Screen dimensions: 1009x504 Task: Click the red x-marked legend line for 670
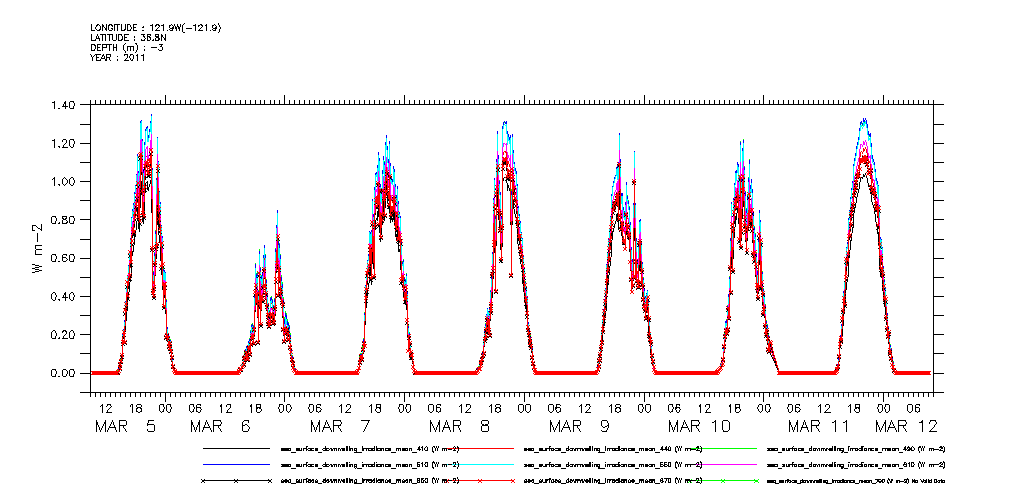pyautogui.click(x=479, y=481)
